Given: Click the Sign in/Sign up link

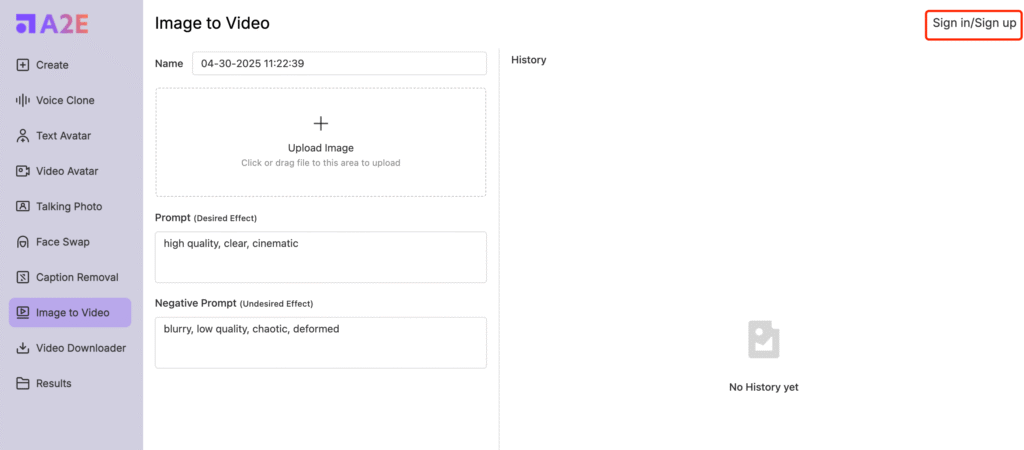Looking at the screenshot, I should (974, 24).
